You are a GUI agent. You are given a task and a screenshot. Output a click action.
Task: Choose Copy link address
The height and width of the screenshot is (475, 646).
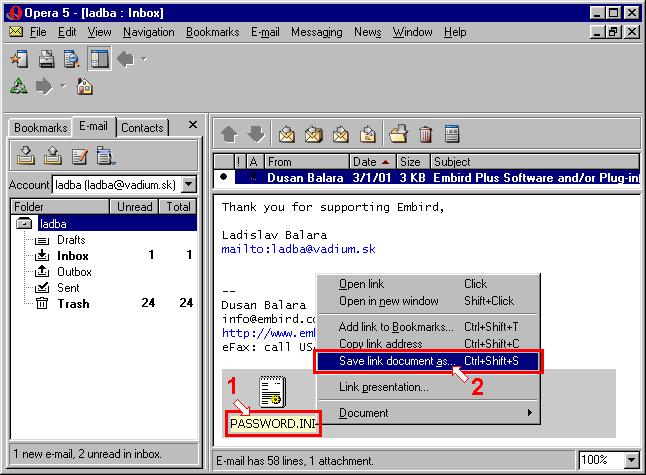pyautogui.click(x=428, y=344)
